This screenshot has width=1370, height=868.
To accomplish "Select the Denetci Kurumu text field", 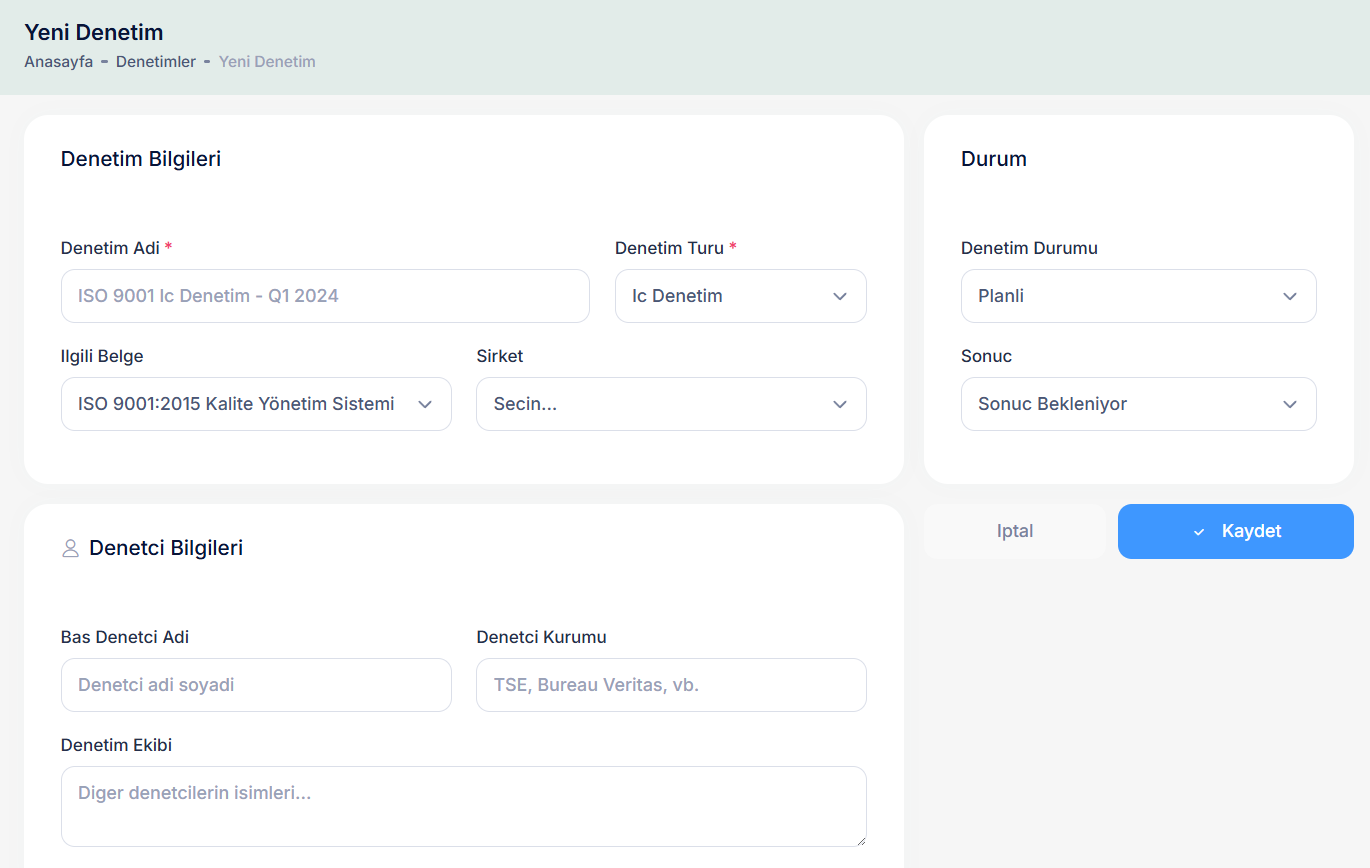I will tap(671, 685).
